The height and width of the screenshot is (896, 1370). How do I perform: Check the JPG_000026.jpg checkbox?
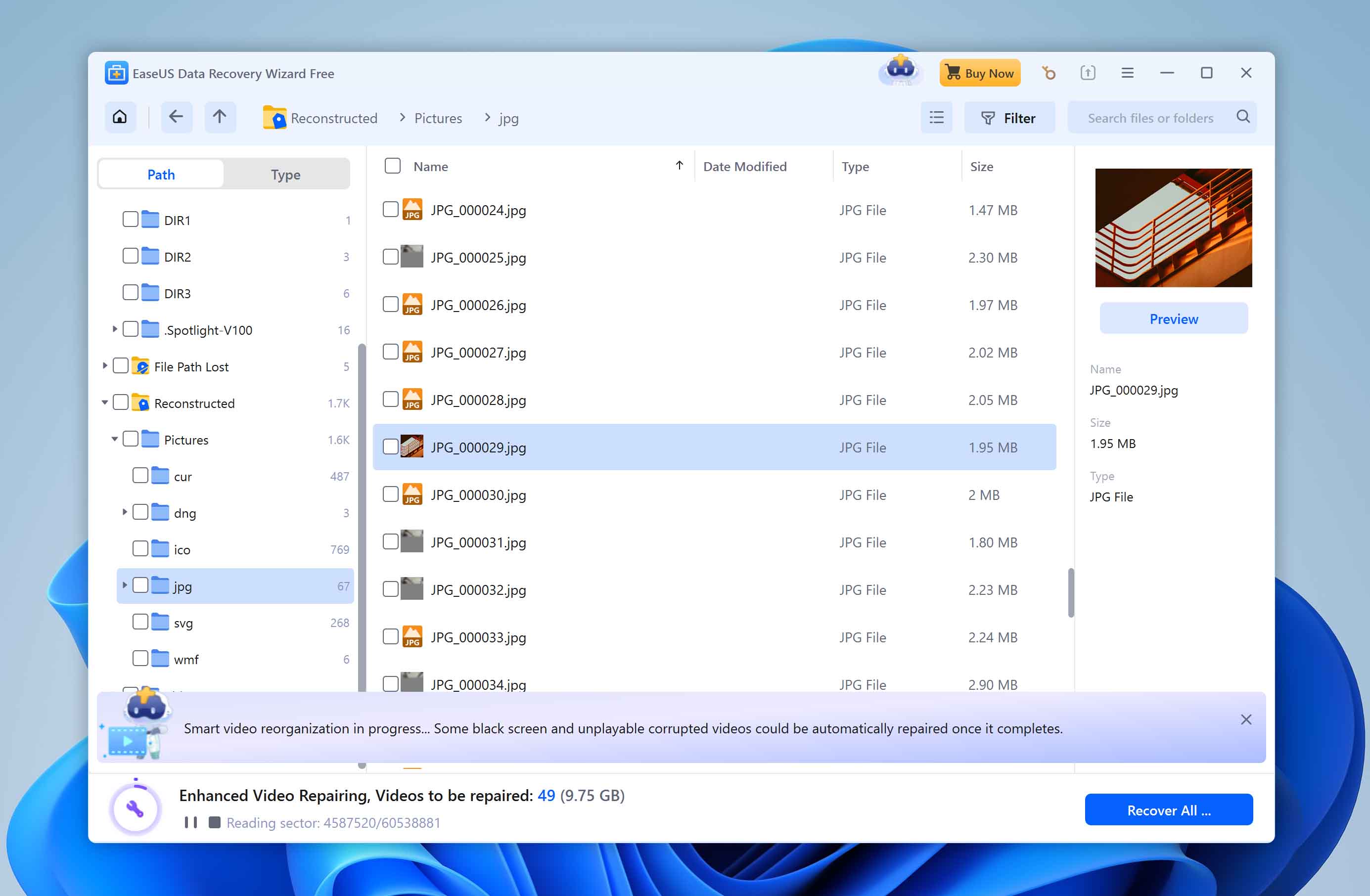click(390, 305)
